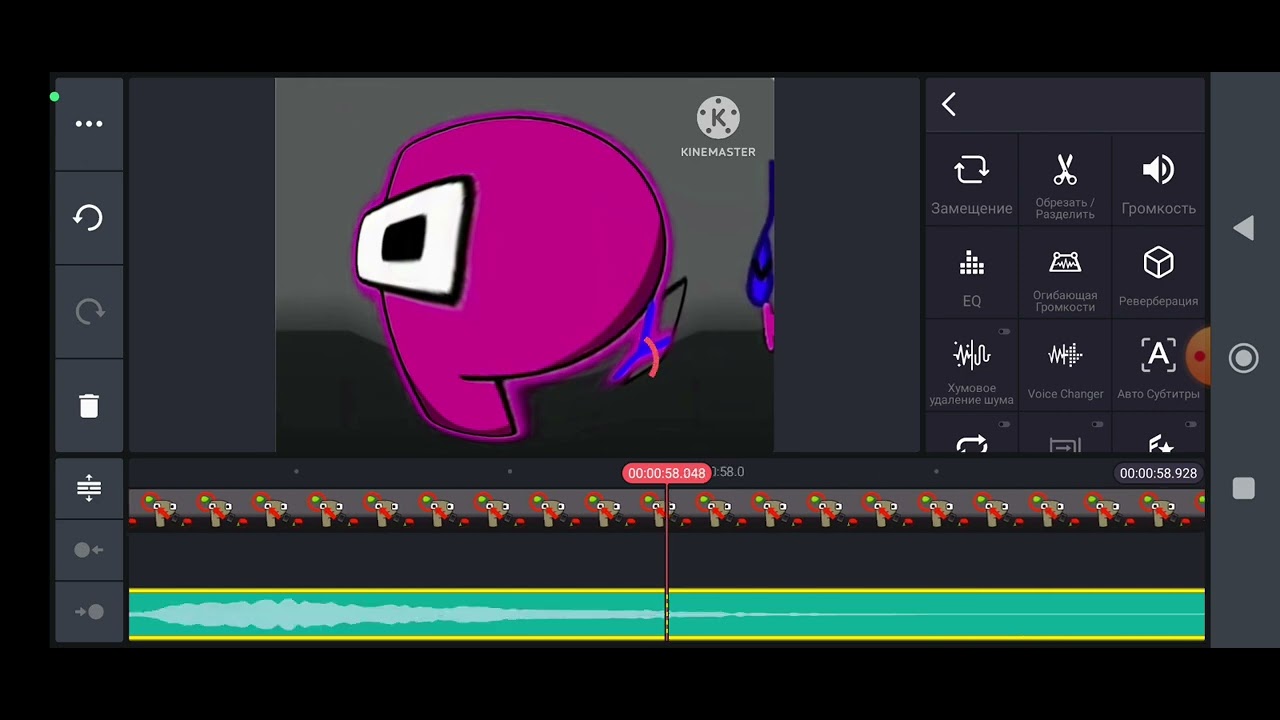This screenshot has height=720, width=1280.
Task: Expand the timeline with the layers icon
Action: pos(89,488)
